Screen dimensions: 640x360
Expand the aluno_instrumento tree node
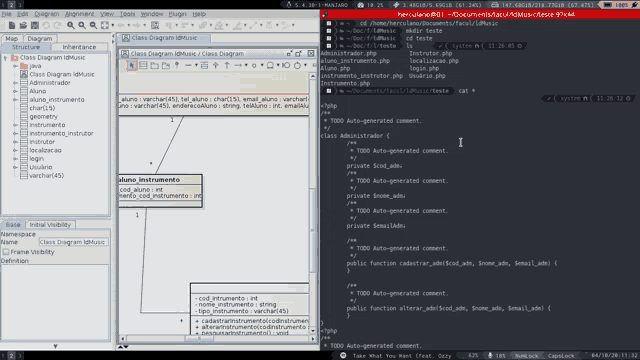pyautogui.click(x=16, y=100)
